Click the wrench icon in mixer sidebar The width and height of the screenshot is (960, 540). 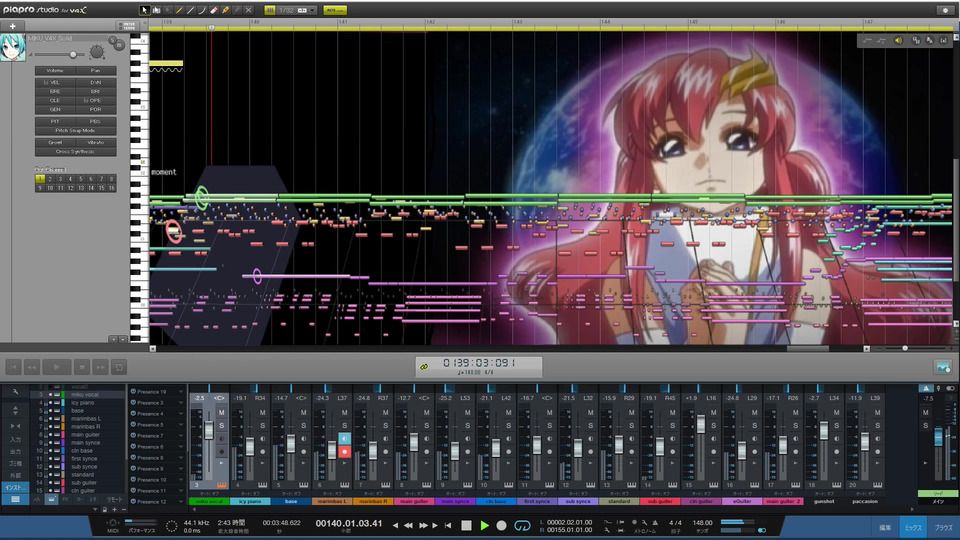tap(15, 391)
